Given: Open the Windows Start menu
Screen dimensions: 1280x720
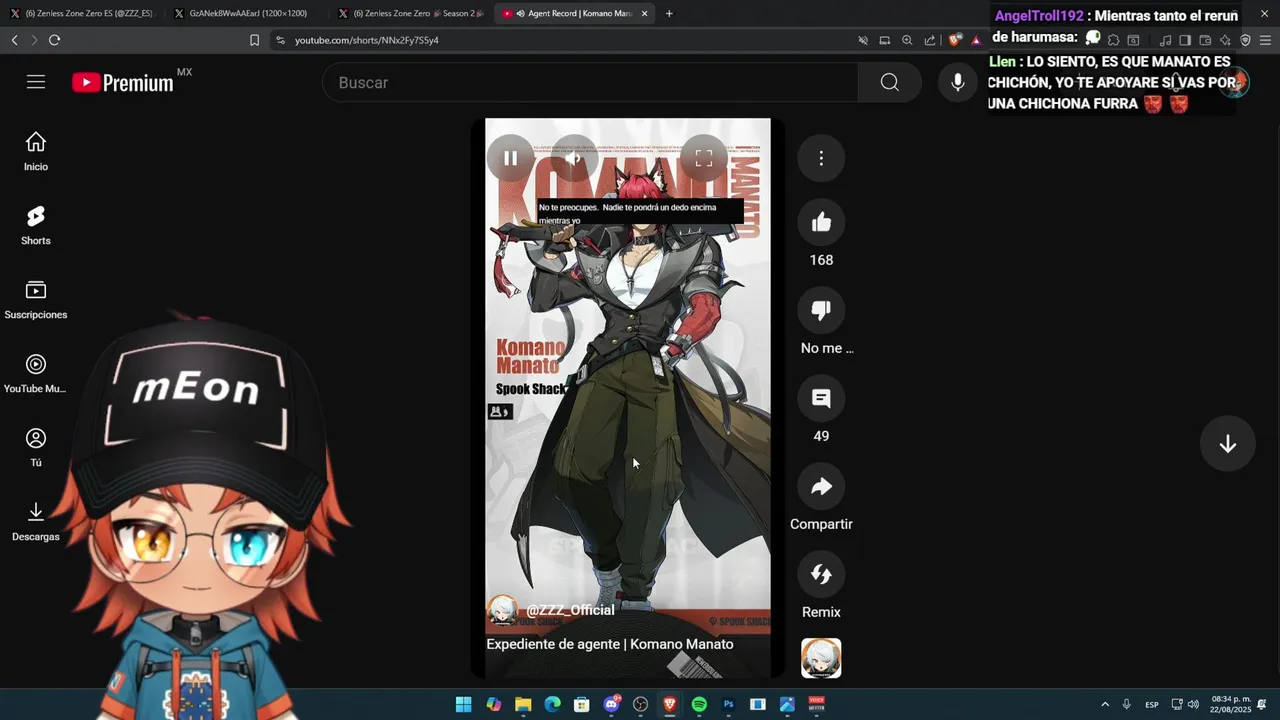Looking at the screenshot, I should click(464, 705).
